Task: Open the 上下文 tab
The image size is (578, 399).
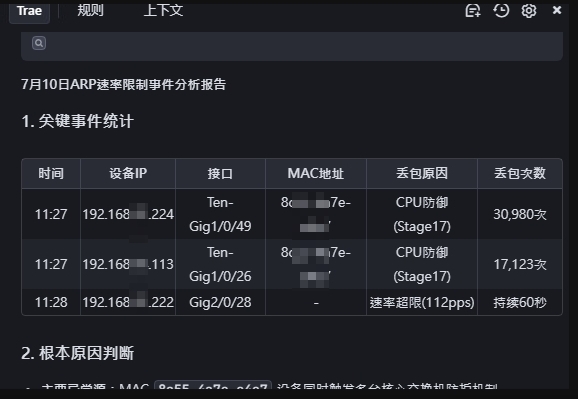Action: 163,10
